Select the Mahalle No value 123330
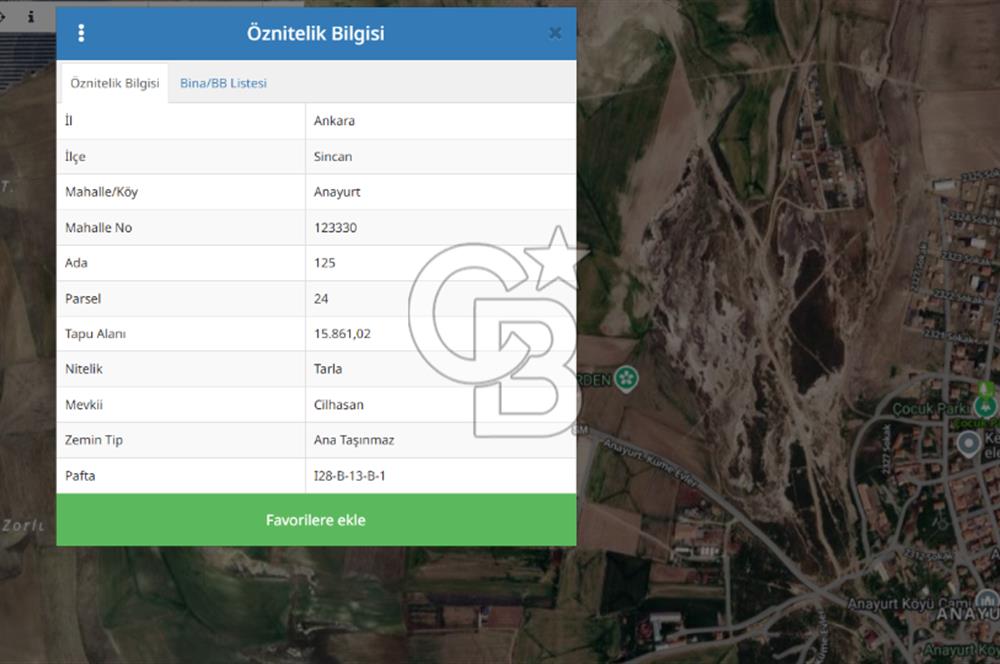The width and height of the screenshot is (1000, 664). 335,228
